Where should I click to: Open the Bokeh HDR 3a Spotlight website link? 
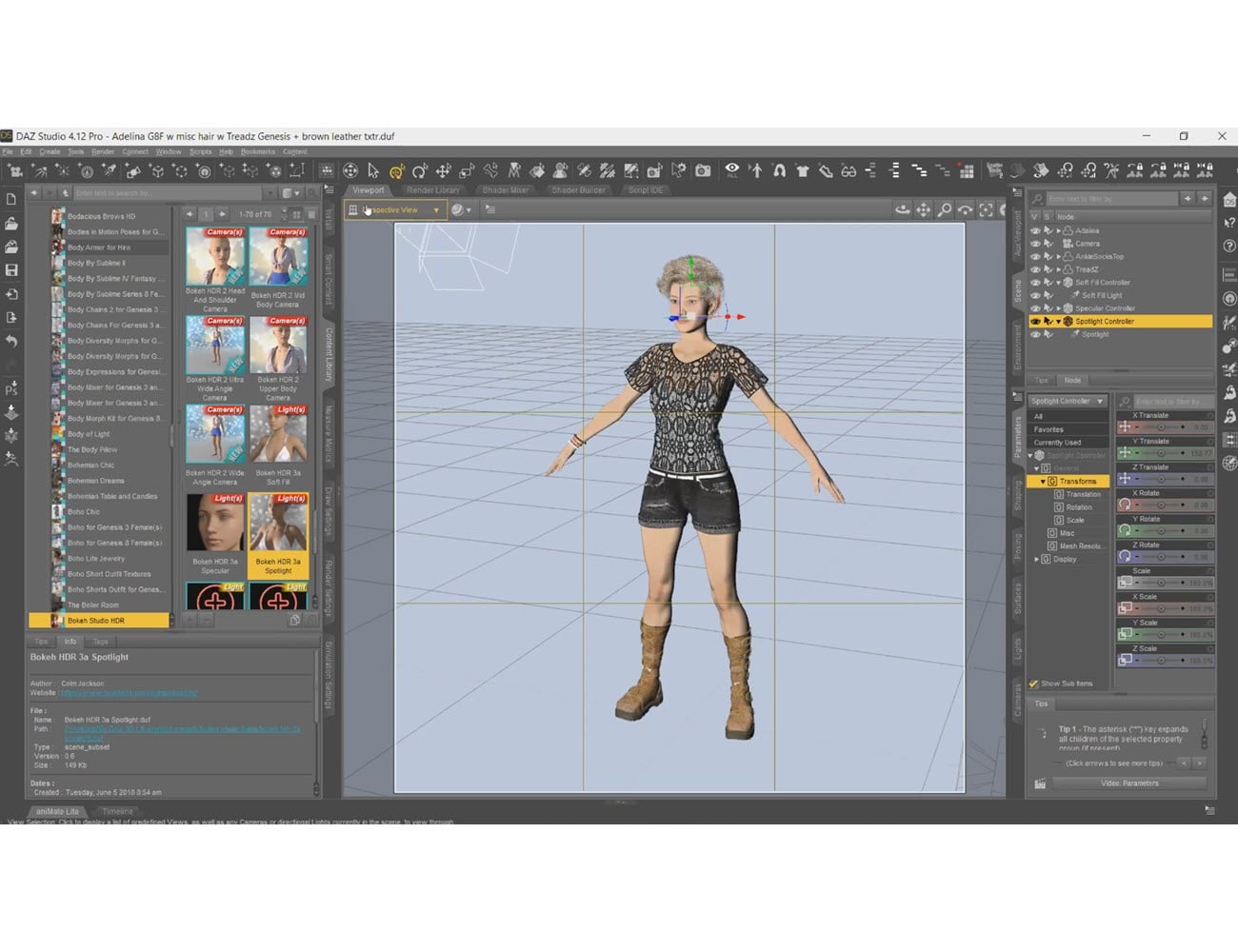click(x=129, y=692)
